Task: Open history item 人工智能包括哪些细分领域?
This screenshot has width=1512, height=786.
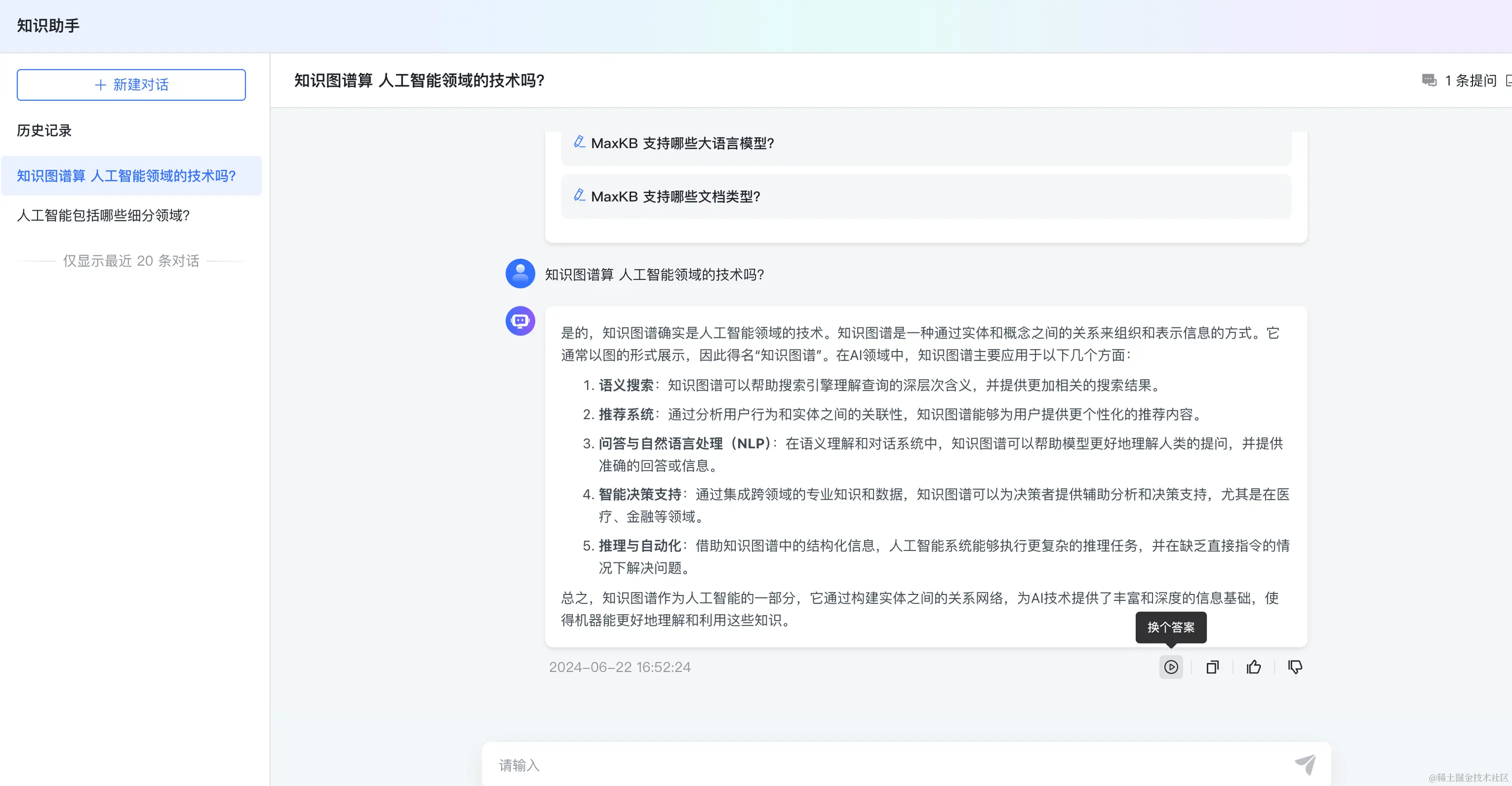Action: tap(103, 215)
